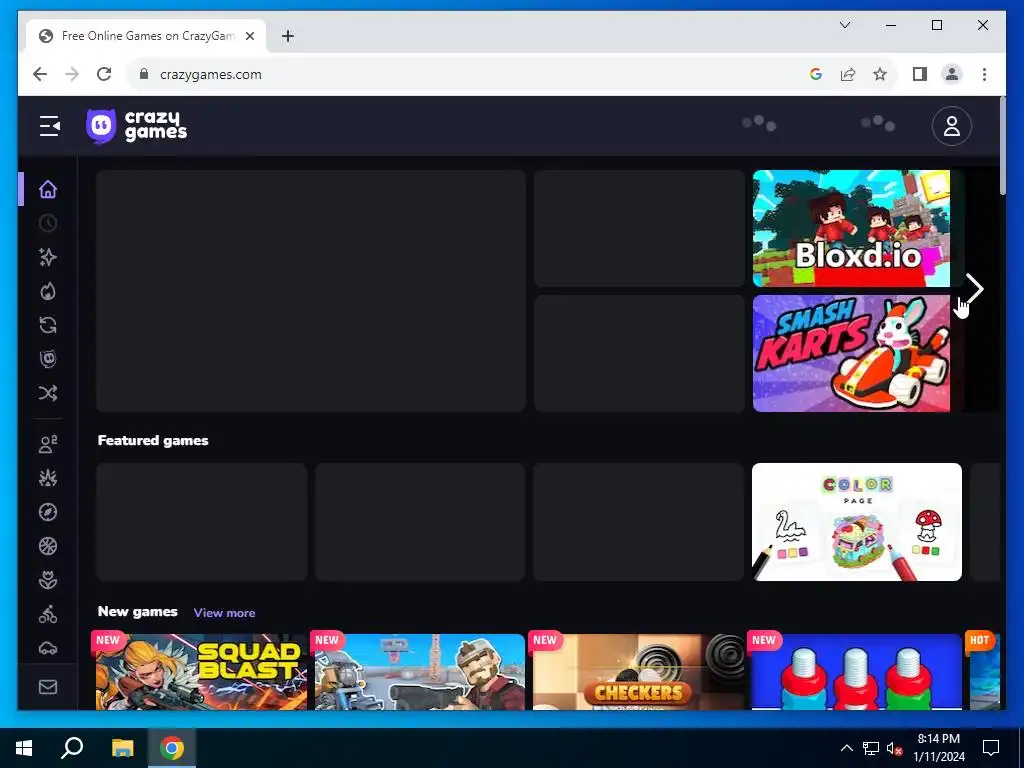Open Action burst icon in sidebar

[x=48, y=478]
